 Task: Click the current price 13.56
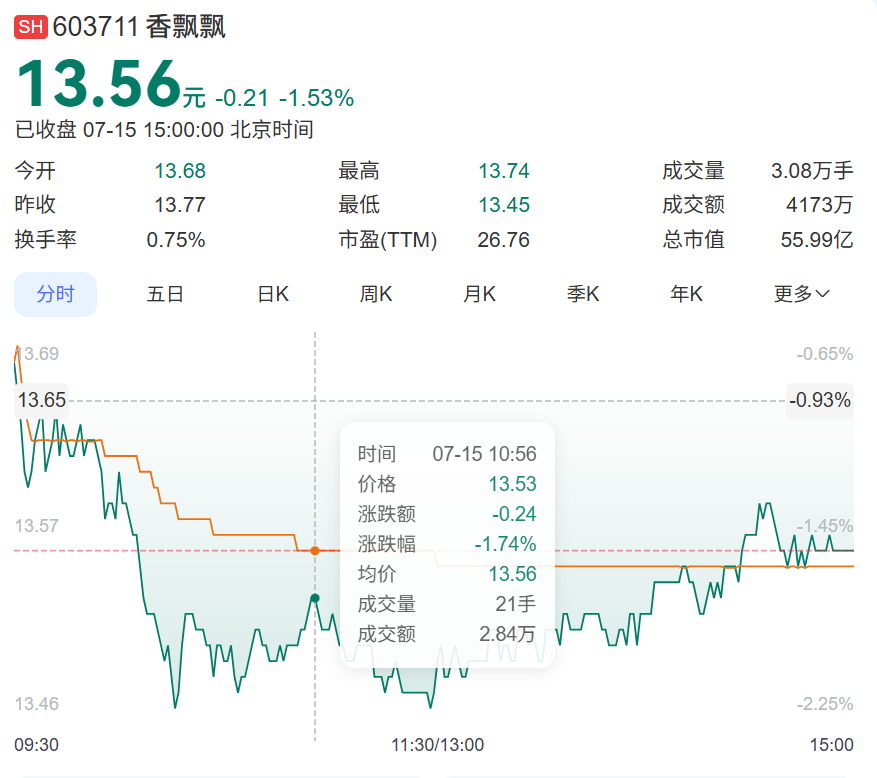click(99, 83)
